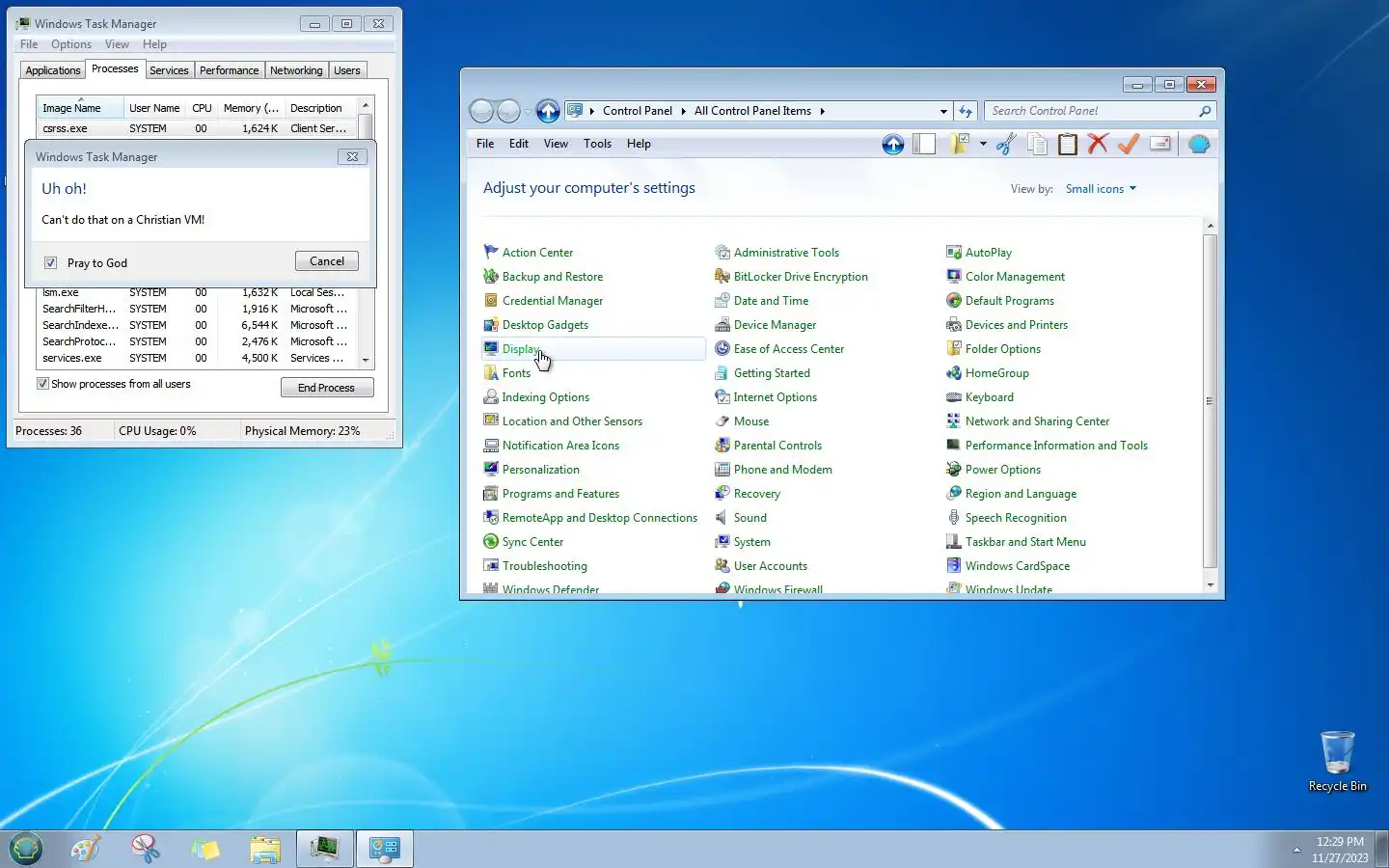
Task: Click Cancel in the Uh oh dialog
Action: [327, 261]
